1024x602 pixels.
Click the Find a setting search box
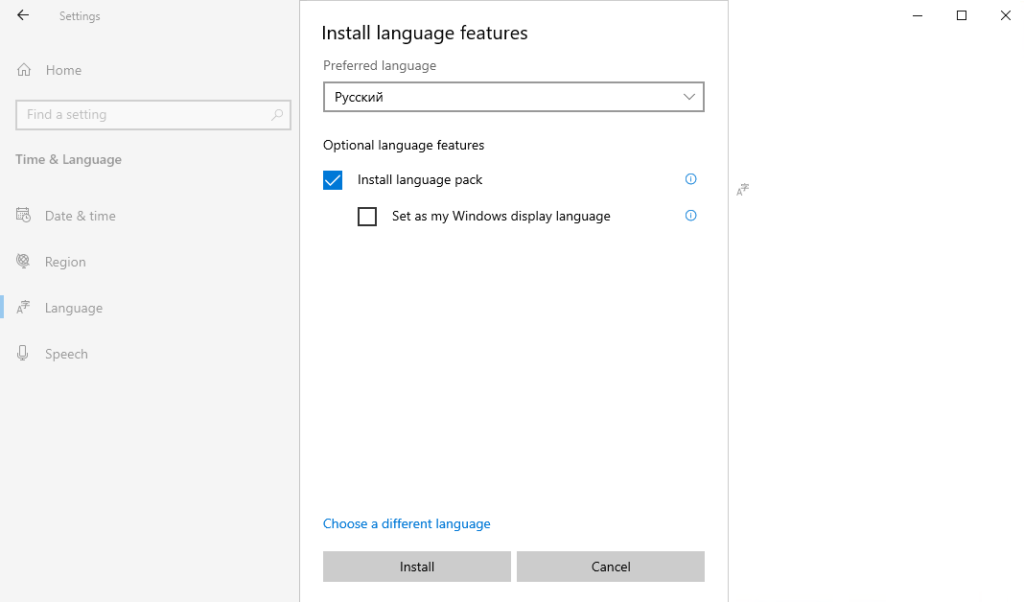[153, 115]
